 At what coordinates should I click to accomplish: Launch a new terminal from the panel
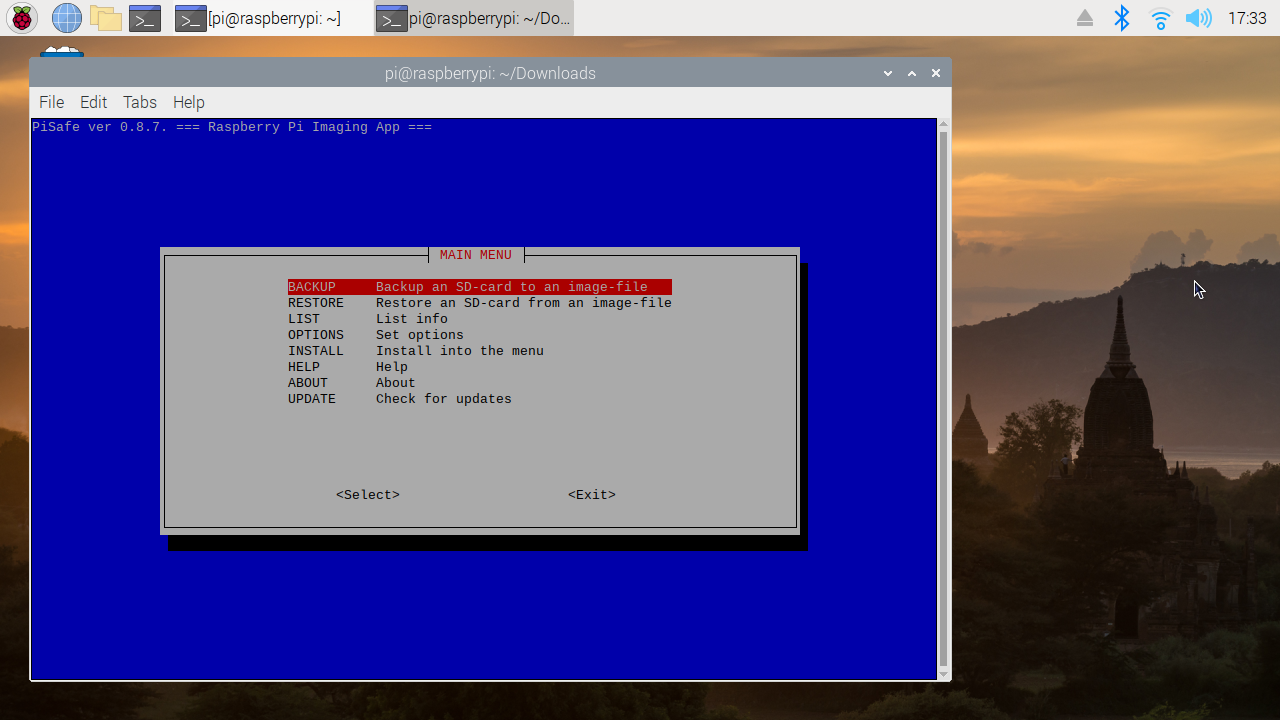point(145,18)
